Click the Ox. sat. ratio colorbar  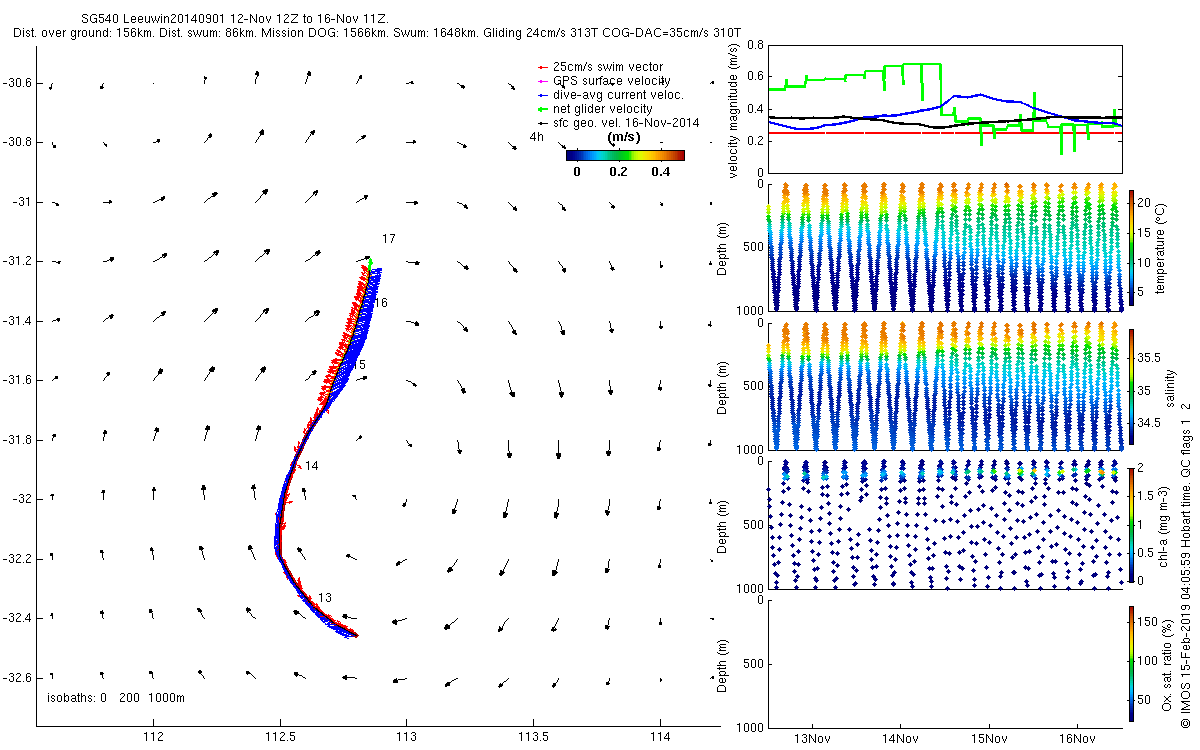pos(1131,662)
